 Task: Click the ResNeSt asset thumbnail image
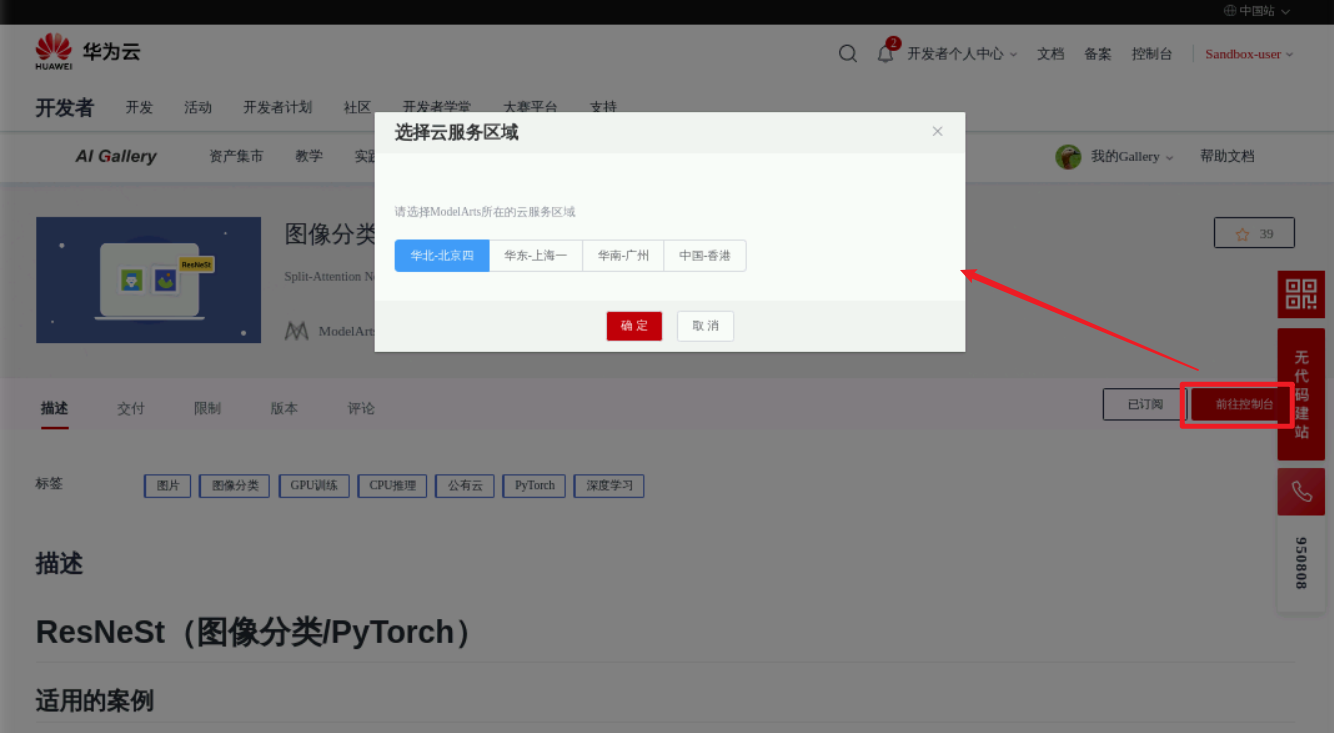coord(148,280)
